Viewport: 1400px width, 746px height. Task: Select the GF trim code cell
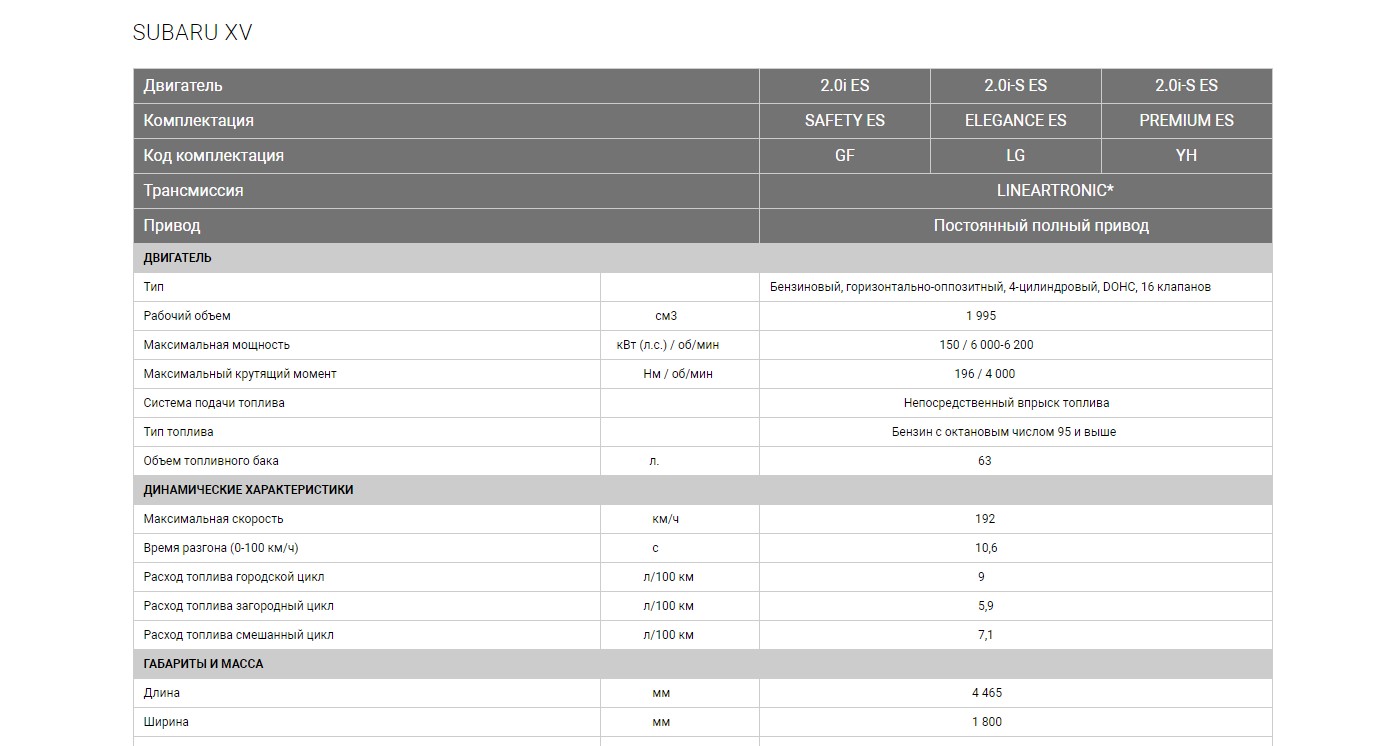point(844,155)
